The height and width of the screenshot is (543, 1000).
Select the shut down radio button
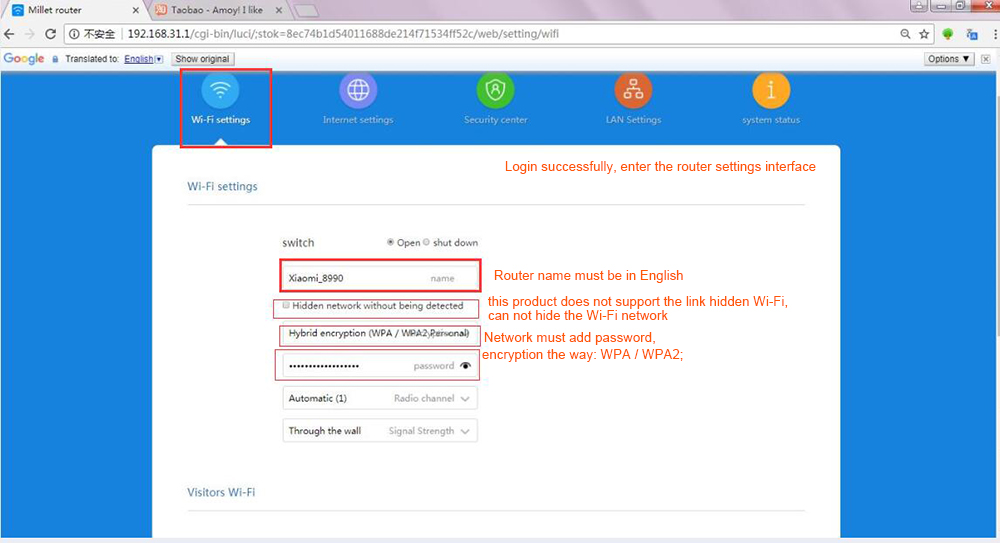pyautogui.click(x=427, y=243)
